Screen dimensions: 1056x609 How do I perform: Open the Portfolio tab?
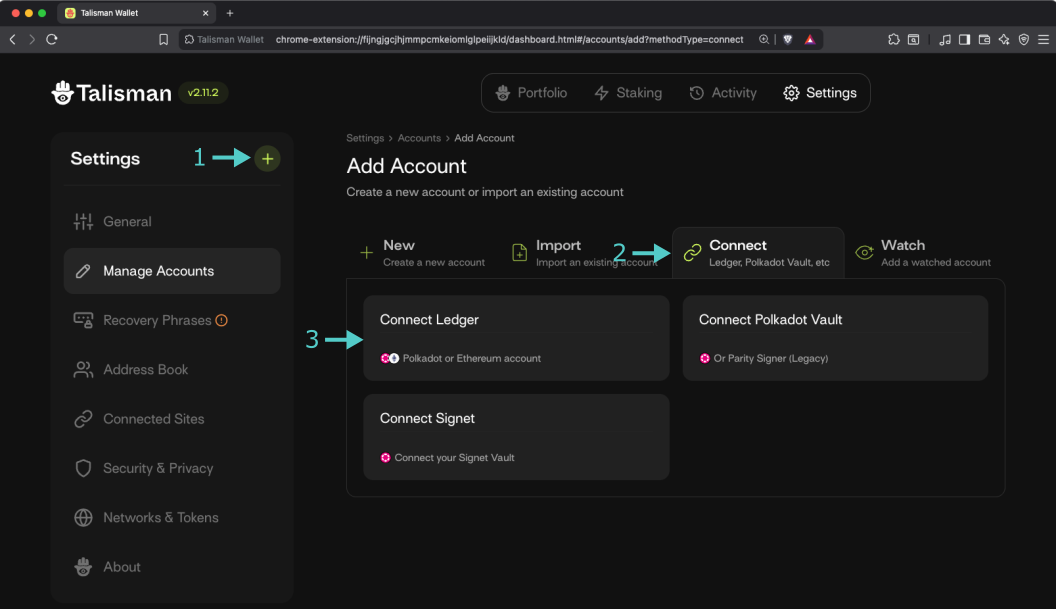click(x=531, y=93)
